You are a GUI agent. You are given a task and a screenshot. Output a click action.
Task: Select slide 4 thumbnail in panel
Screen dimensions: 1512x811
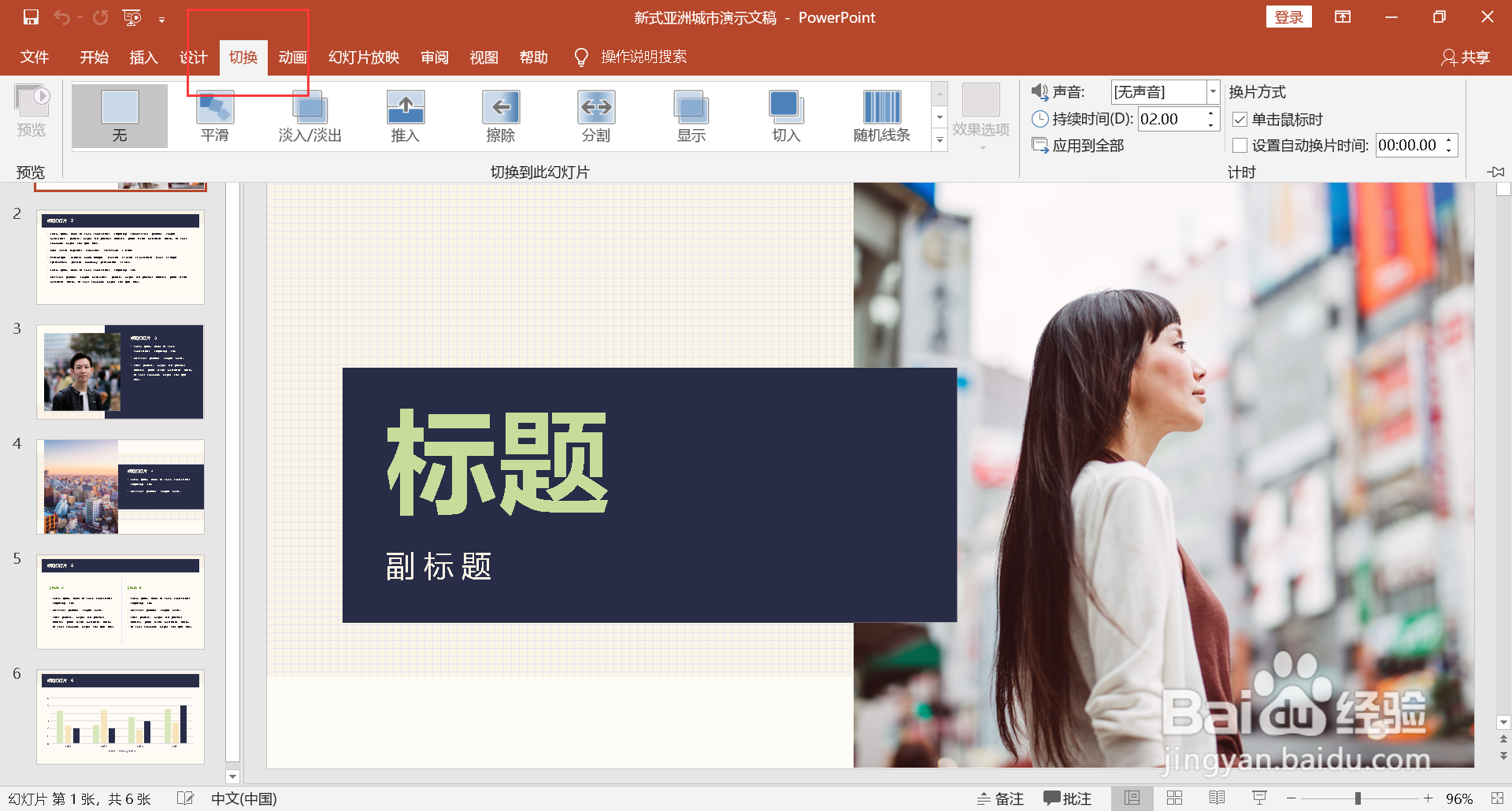click(x=120, y=486)
